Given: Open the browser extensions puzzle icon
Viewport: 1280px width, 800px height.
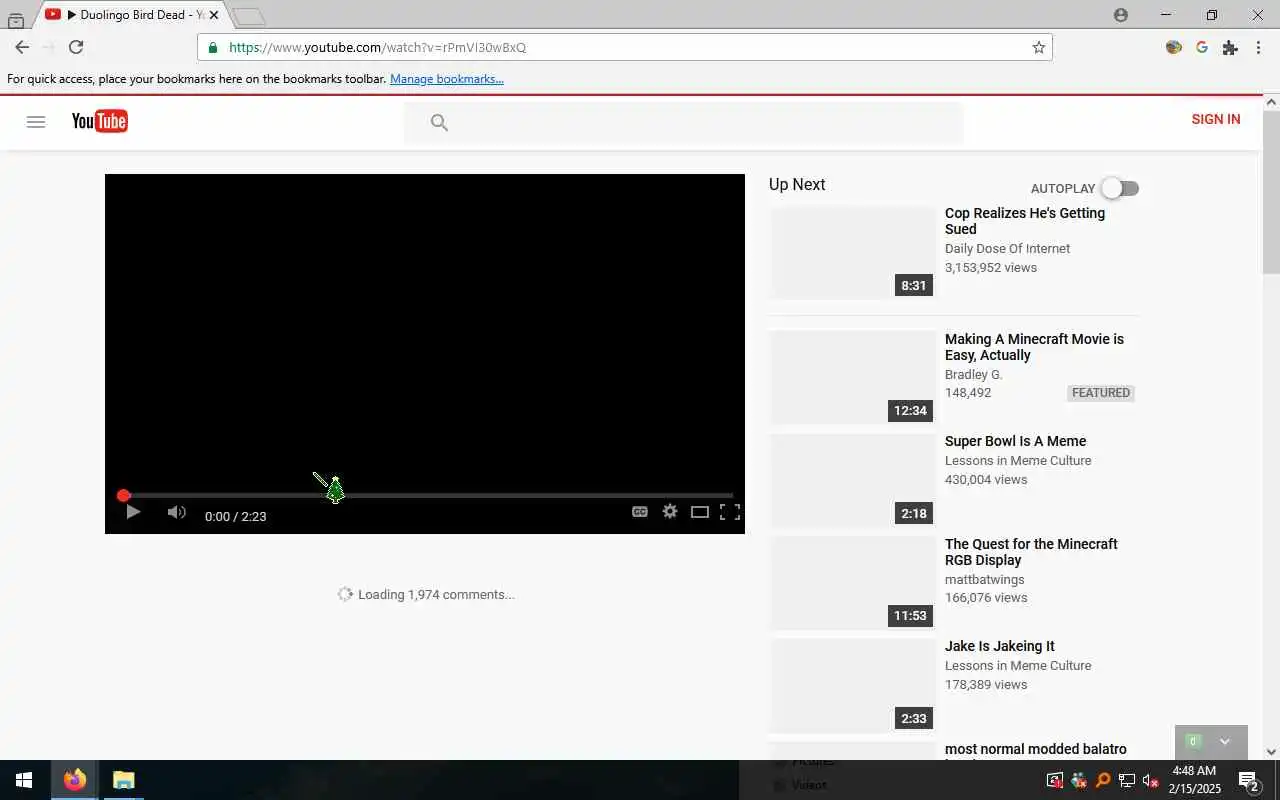Looking at the screenshot, I should pos(1230,47).
